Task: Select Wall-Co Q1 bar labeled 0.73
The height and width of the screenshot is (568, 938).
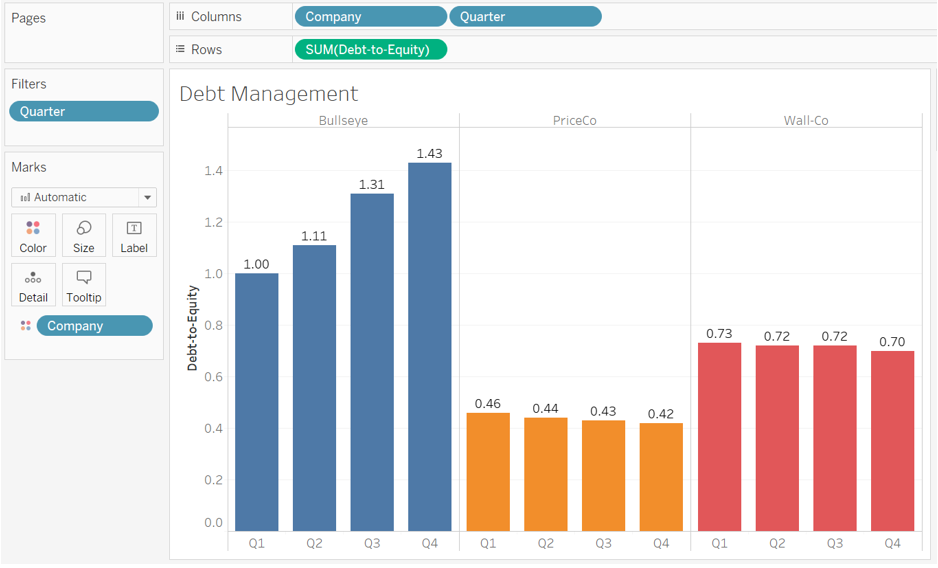Action: (720, 437)
